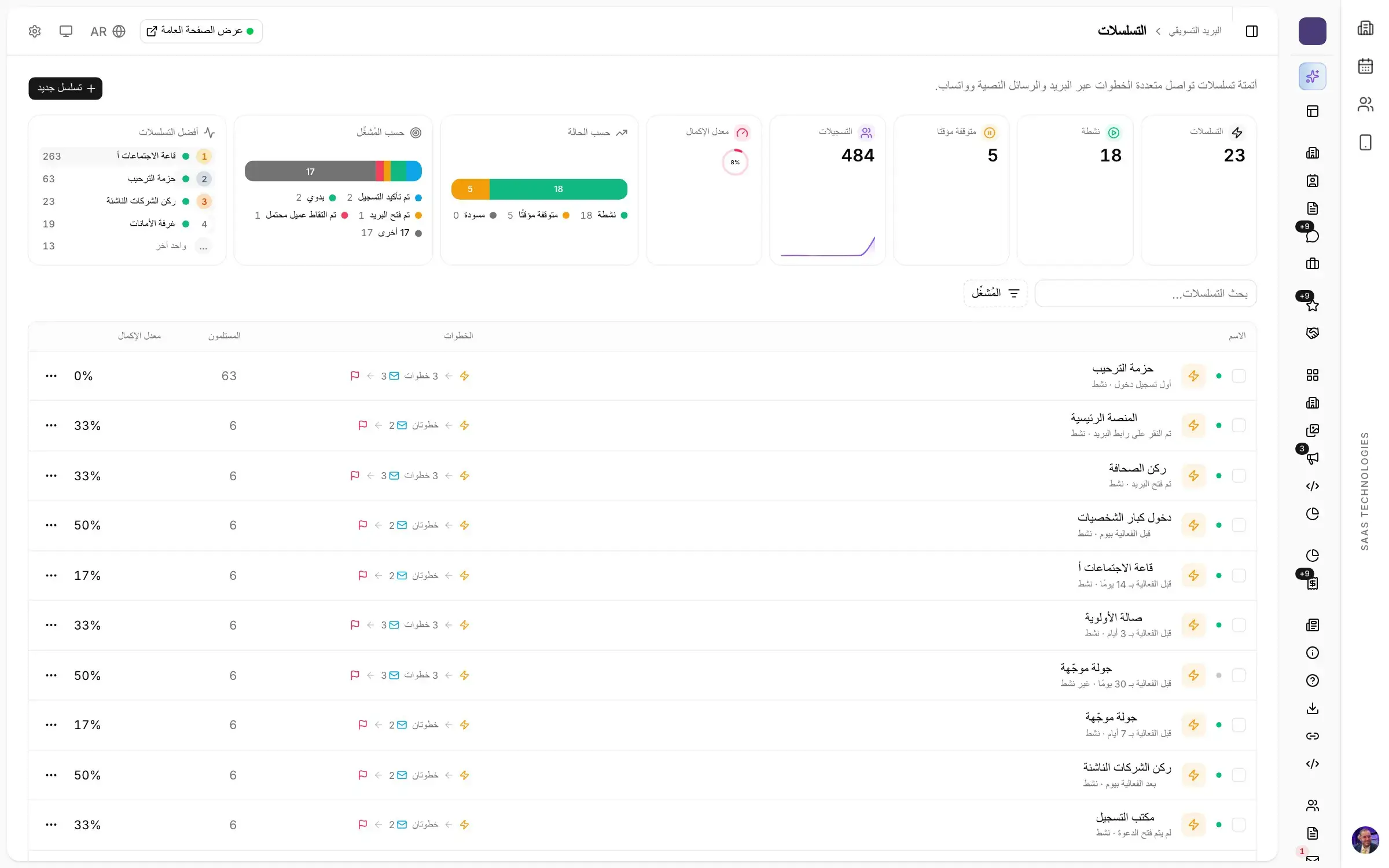Open the البريد التسويقي breadcrumb link
Image resolution: width=1389 pixels, height=868 pixels.
point(1195,31)
